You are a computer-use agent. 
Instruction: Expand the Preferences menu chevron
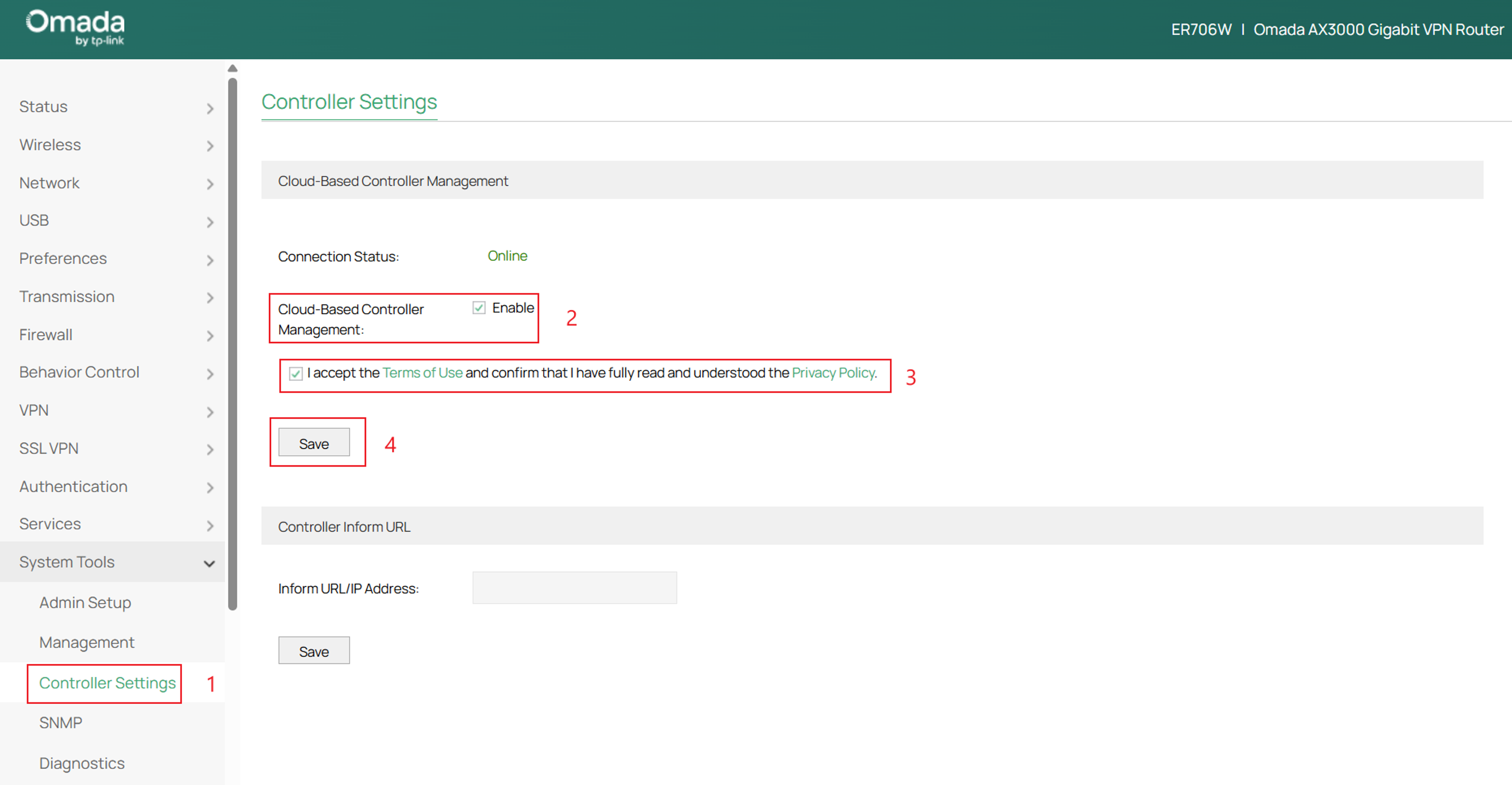click(x=210, y=260)
